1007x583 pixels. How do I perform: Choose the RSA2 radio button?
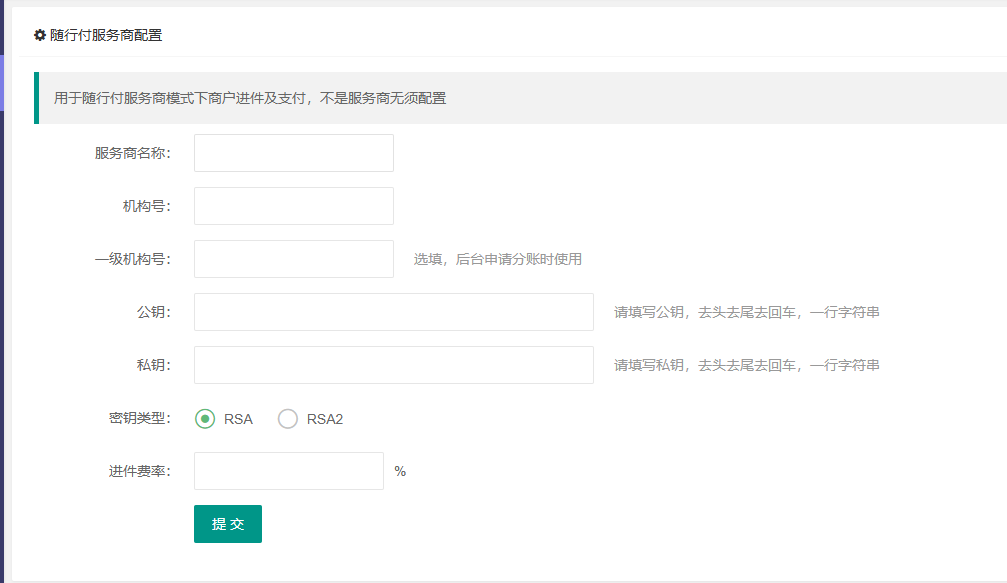(x=288, y=419)
